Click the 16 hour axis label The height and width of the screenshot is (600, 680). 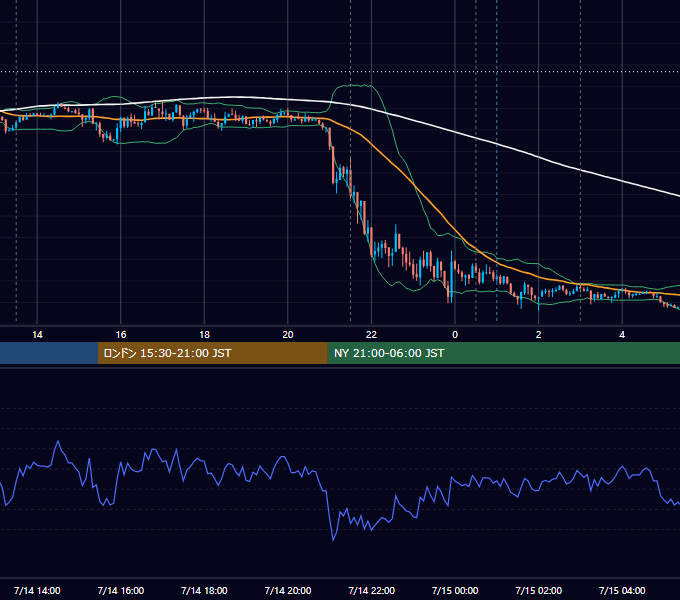pos(121,335)
